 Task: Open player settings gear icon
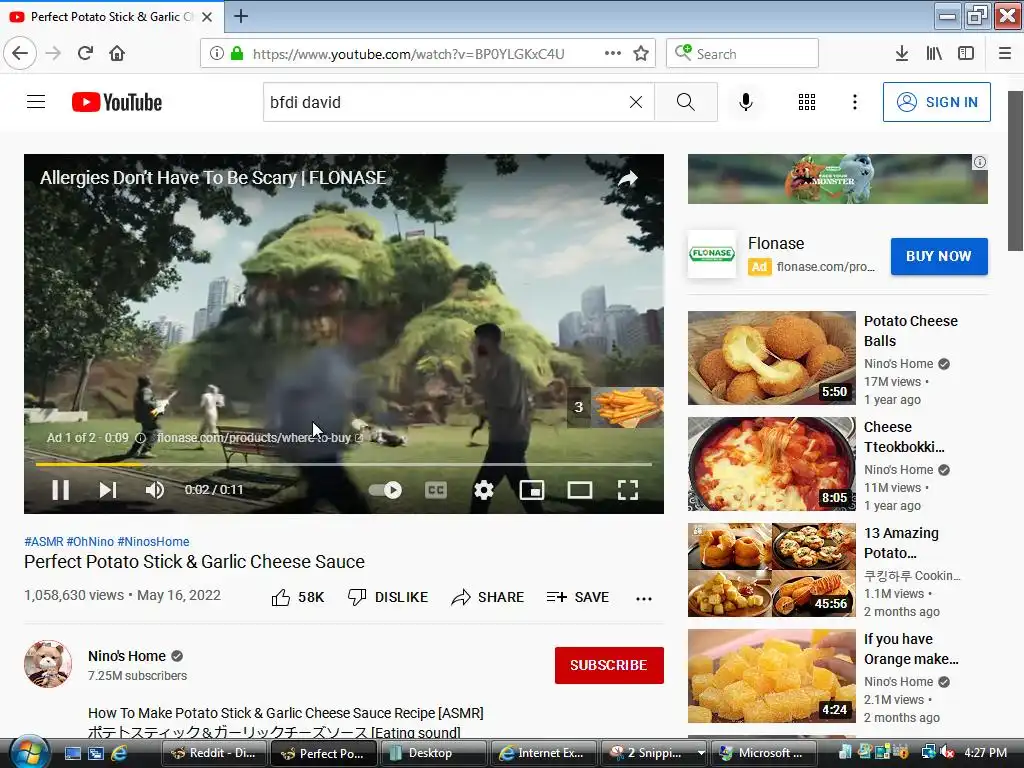tap(484, 490)
